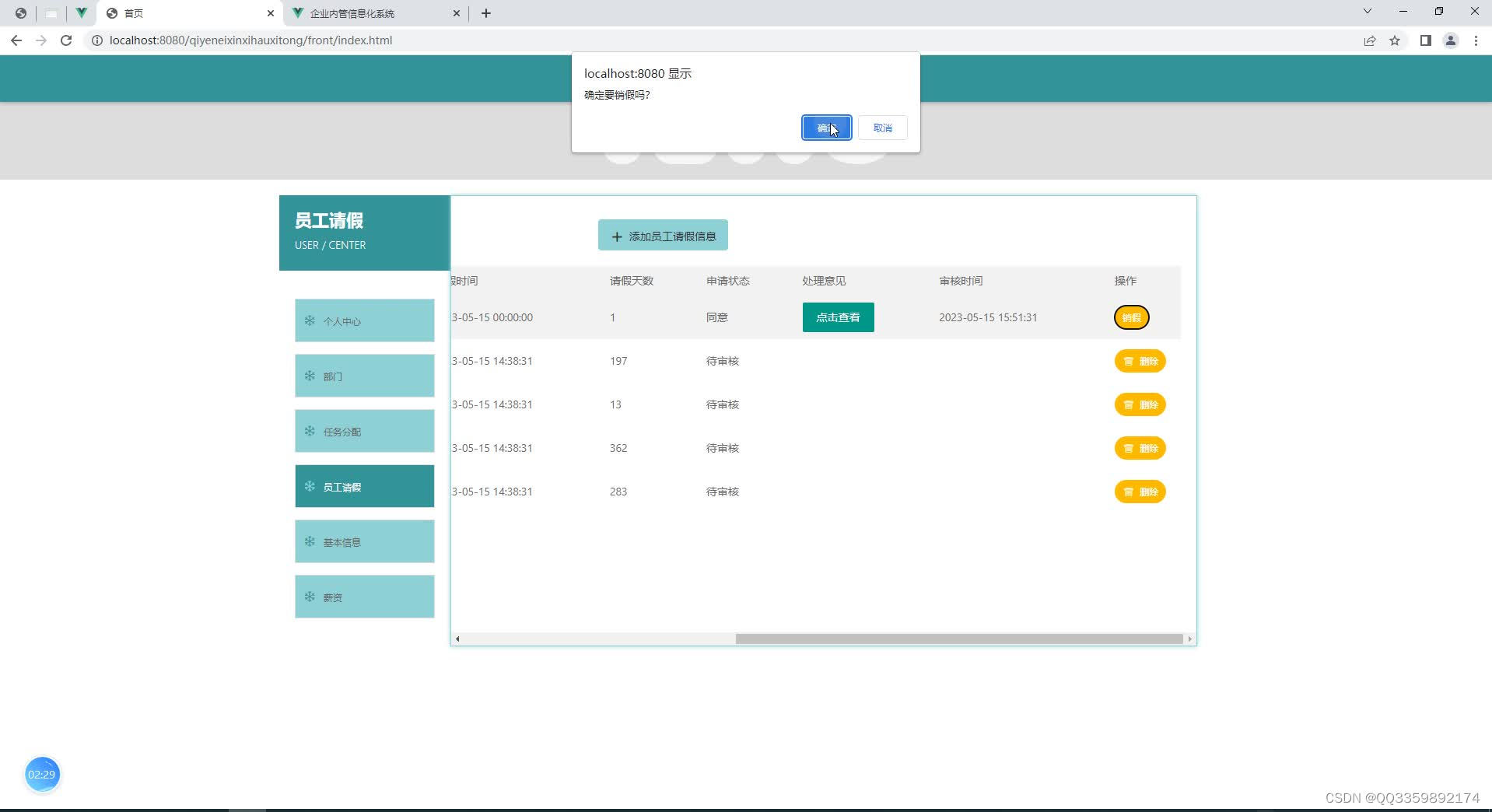Open 薪资 in the sidebar
The height and width of the screenshot is (812, 1492).
364,597
